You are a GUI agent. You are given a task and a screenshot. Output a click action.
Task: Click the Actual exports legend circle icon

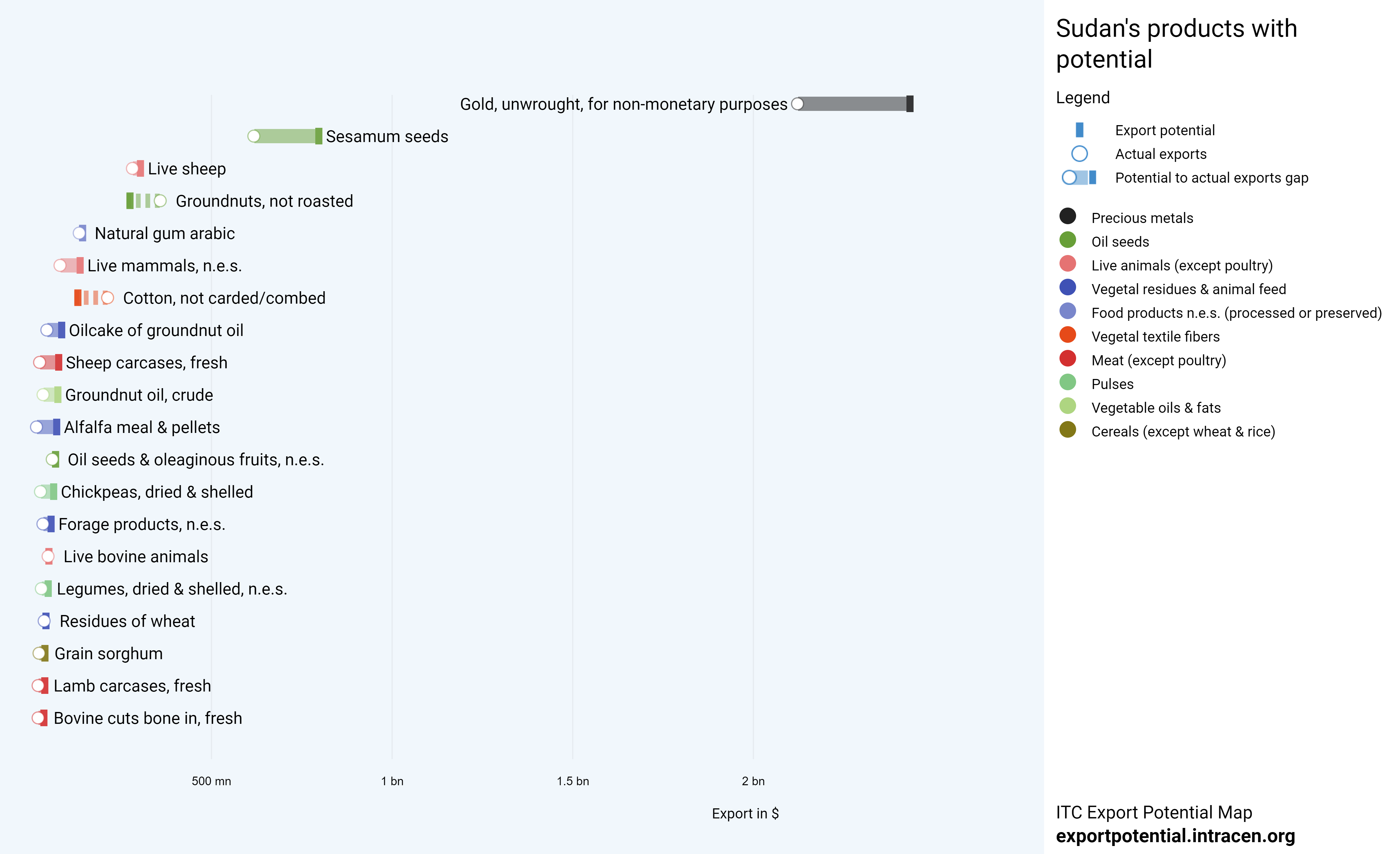(x=1080, y=154)
